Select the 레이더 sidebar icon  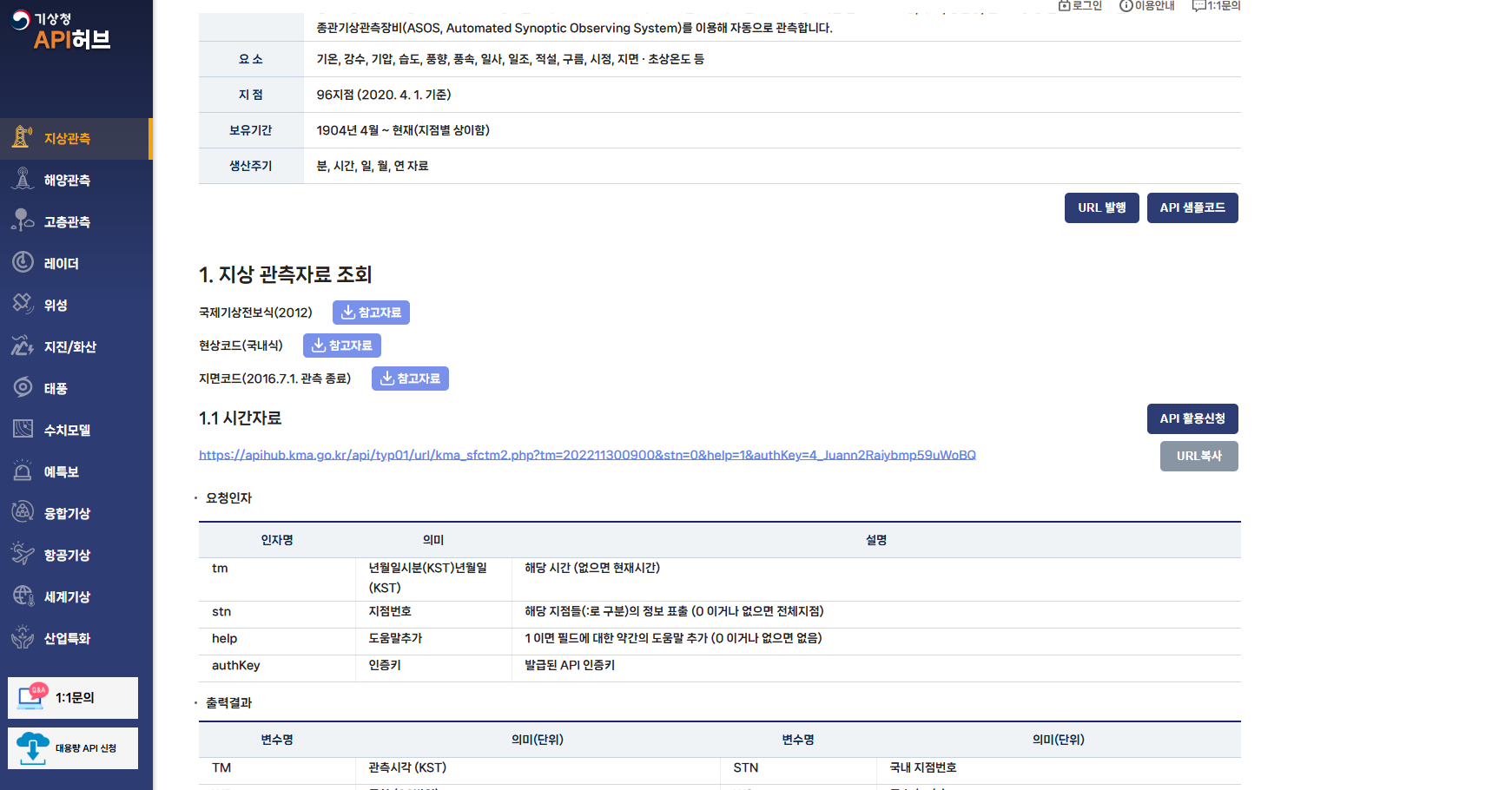coord(23,262)
